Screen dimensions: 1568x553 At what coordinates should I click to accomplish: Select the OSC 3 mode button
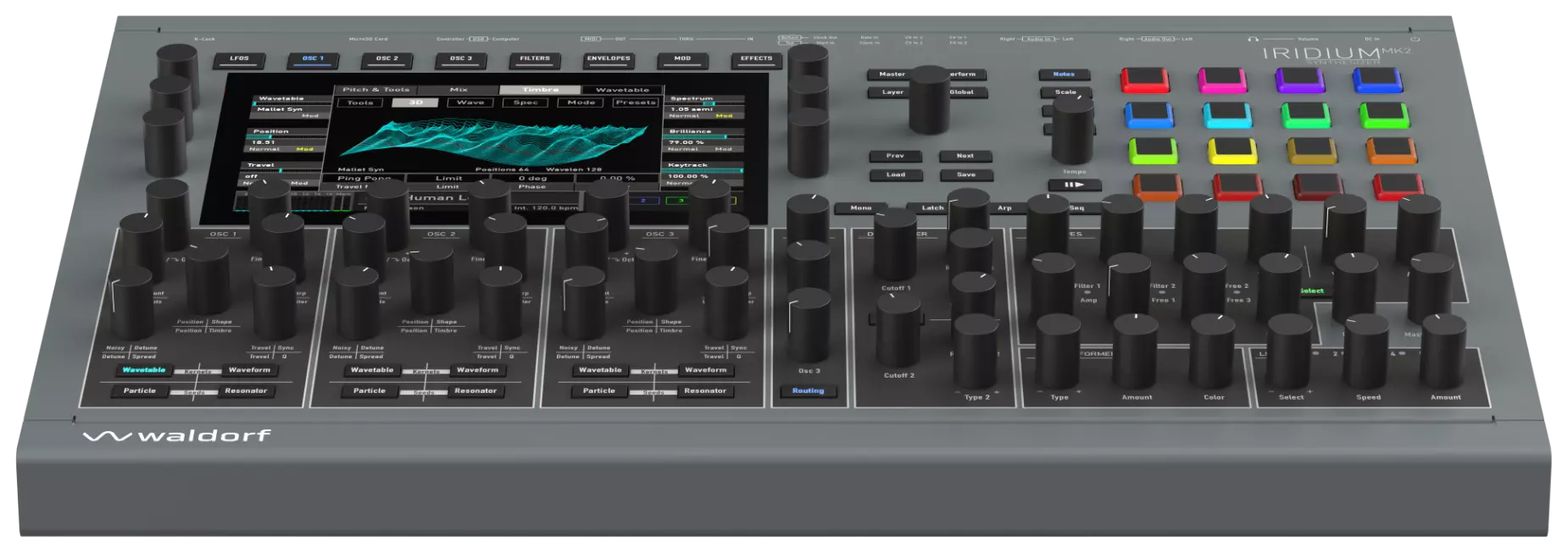coord(460,59)
